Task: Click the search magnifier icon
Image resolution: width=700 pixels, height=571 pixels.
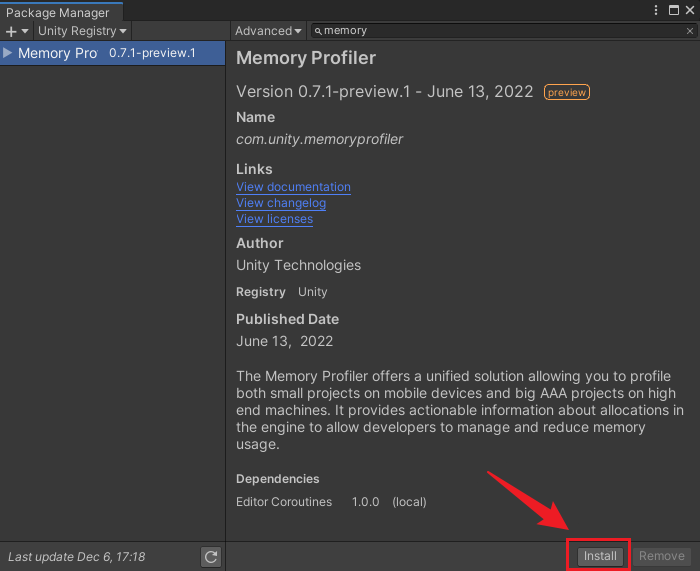Action: tap(318, 31)
